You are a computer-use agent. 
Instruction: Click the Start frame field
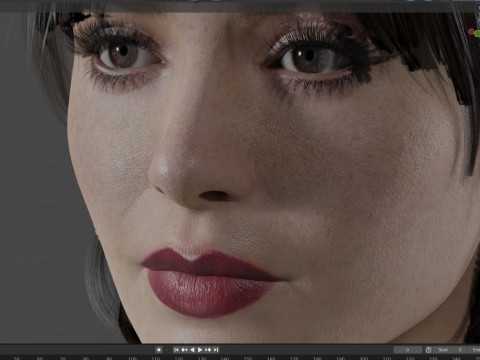coord(451,350)
